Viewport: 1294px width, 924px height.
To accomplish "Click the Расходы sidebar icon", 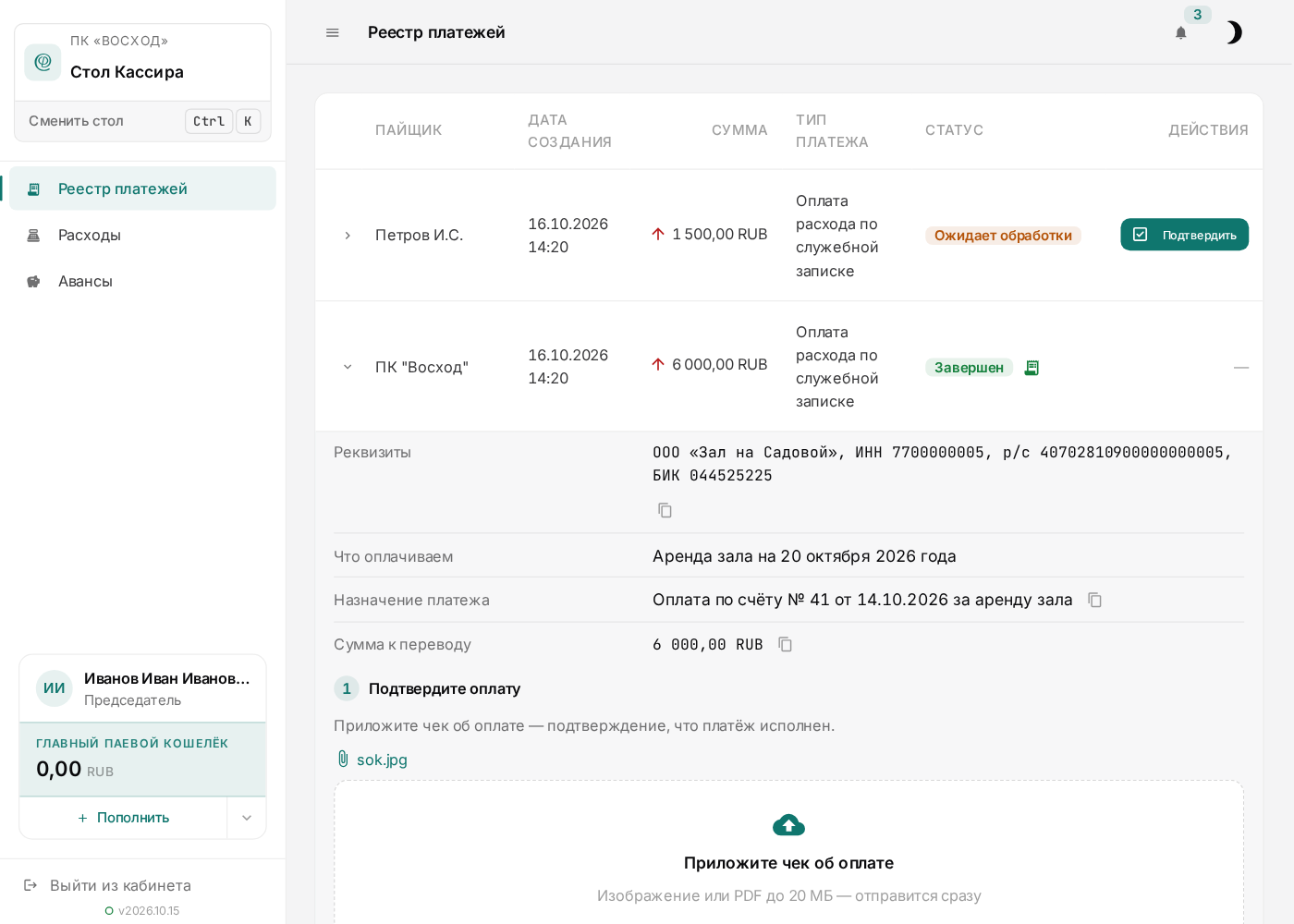I will 33,236.
